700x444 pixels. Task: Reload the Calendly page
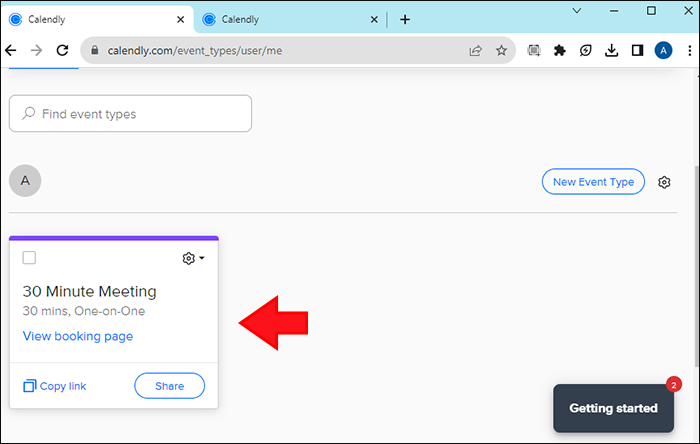[62, 50]
